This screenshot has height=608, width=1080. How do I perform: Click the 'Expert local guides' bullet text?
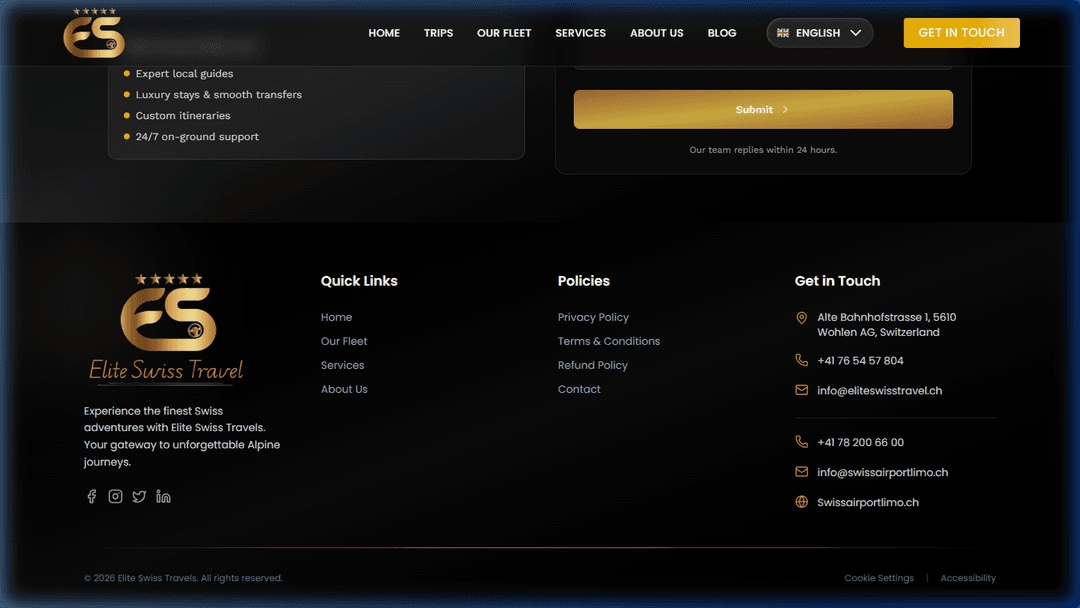(x=184, y=74)
